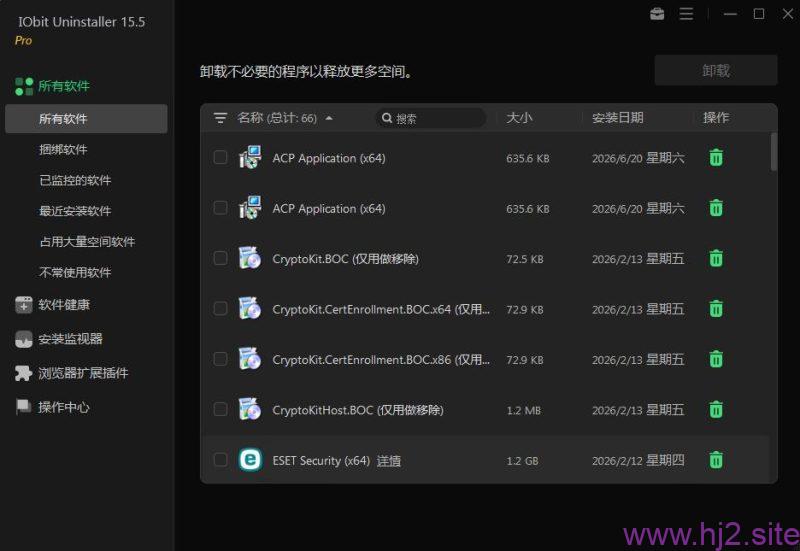Open 已监控的软件 in the sidebar
The image size is (800, 551).
pyautogui.click(x=75, y=180)
